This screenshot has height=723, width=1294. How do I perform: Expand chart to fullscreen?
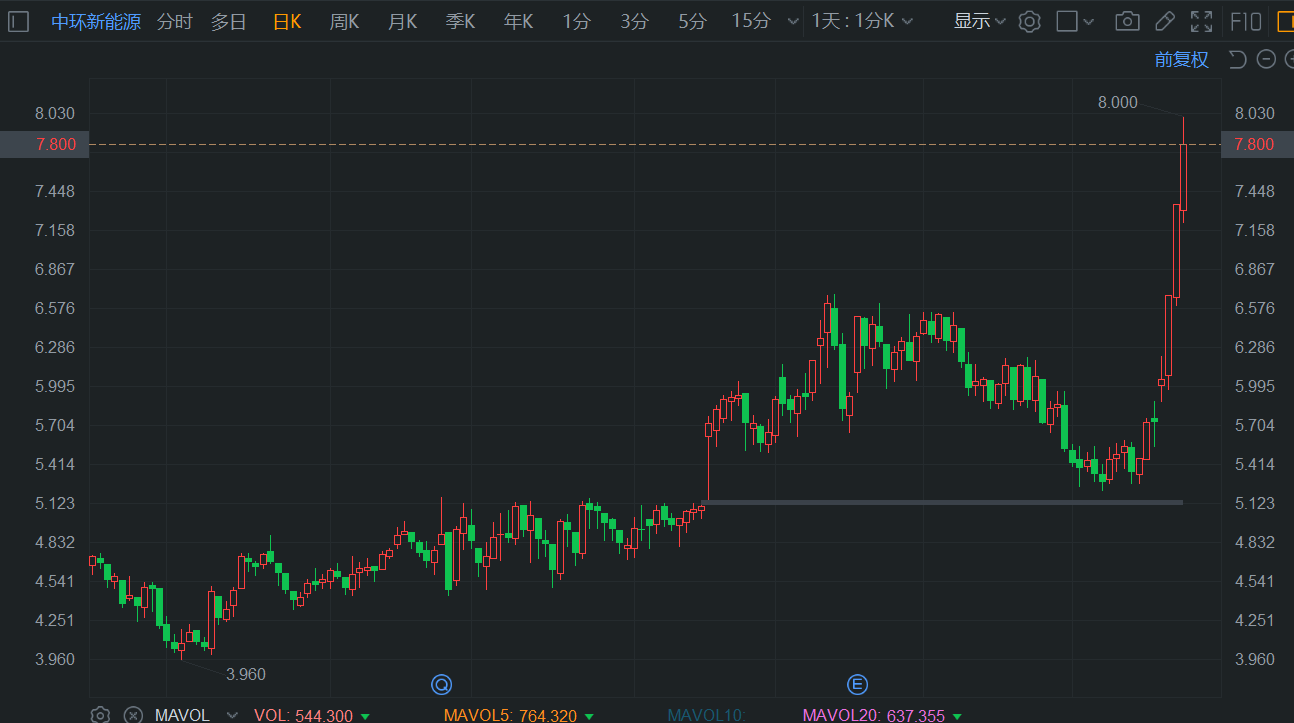coord(1201,21)
